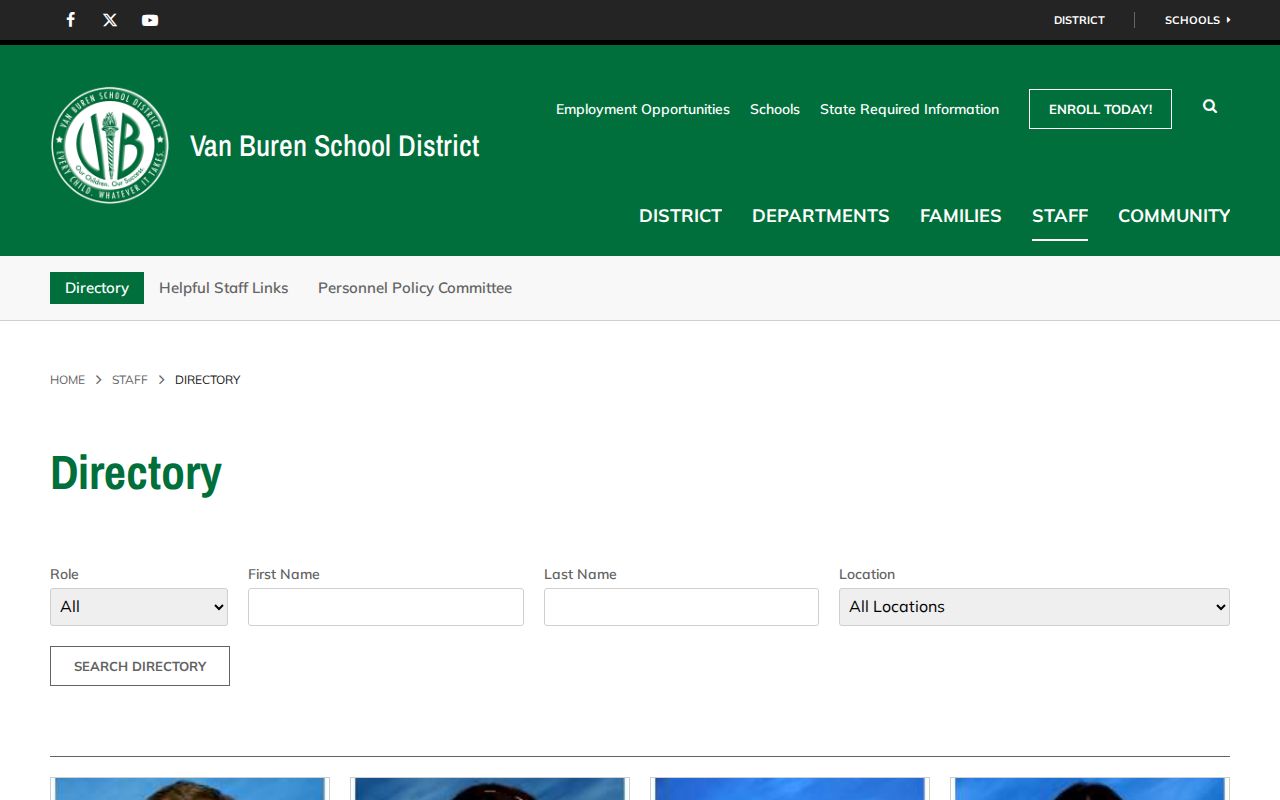Screen dimensions: 1280x800
Task: Go to Helpful Staff Links
Action: click(223, 288)
